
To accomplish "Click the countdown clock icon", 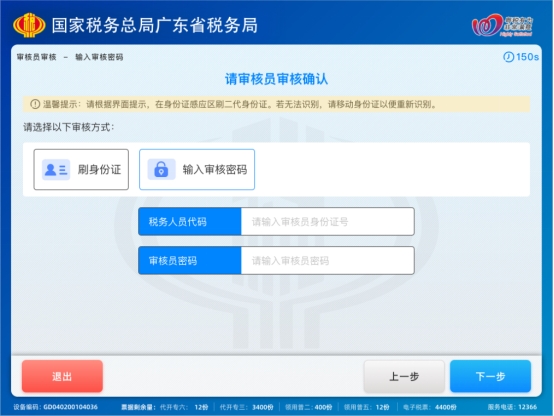I will pos(508,57).
